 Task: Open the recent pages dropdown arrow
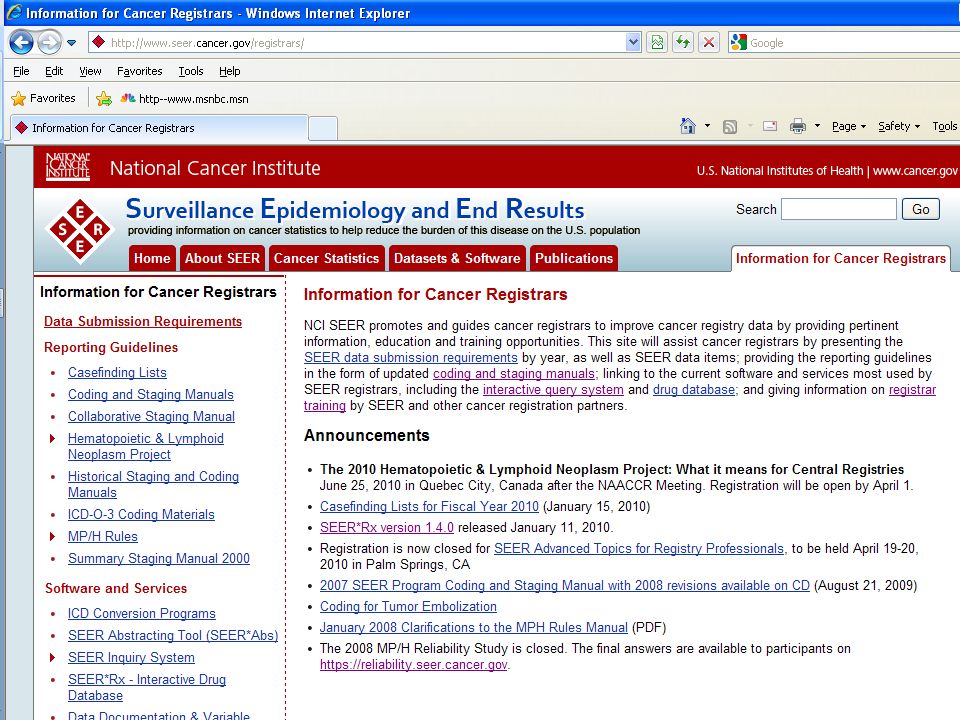72,43
